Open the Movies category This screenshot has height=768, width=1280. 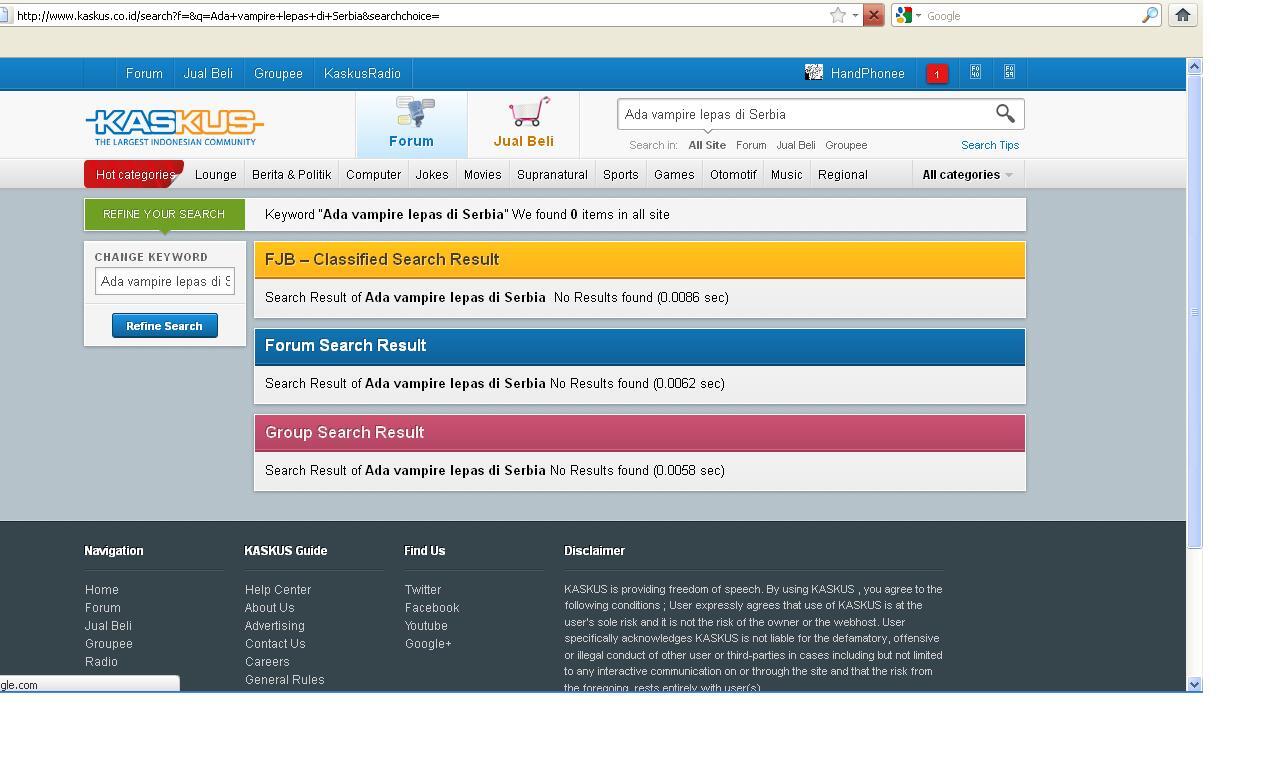(x=482, y=174)
